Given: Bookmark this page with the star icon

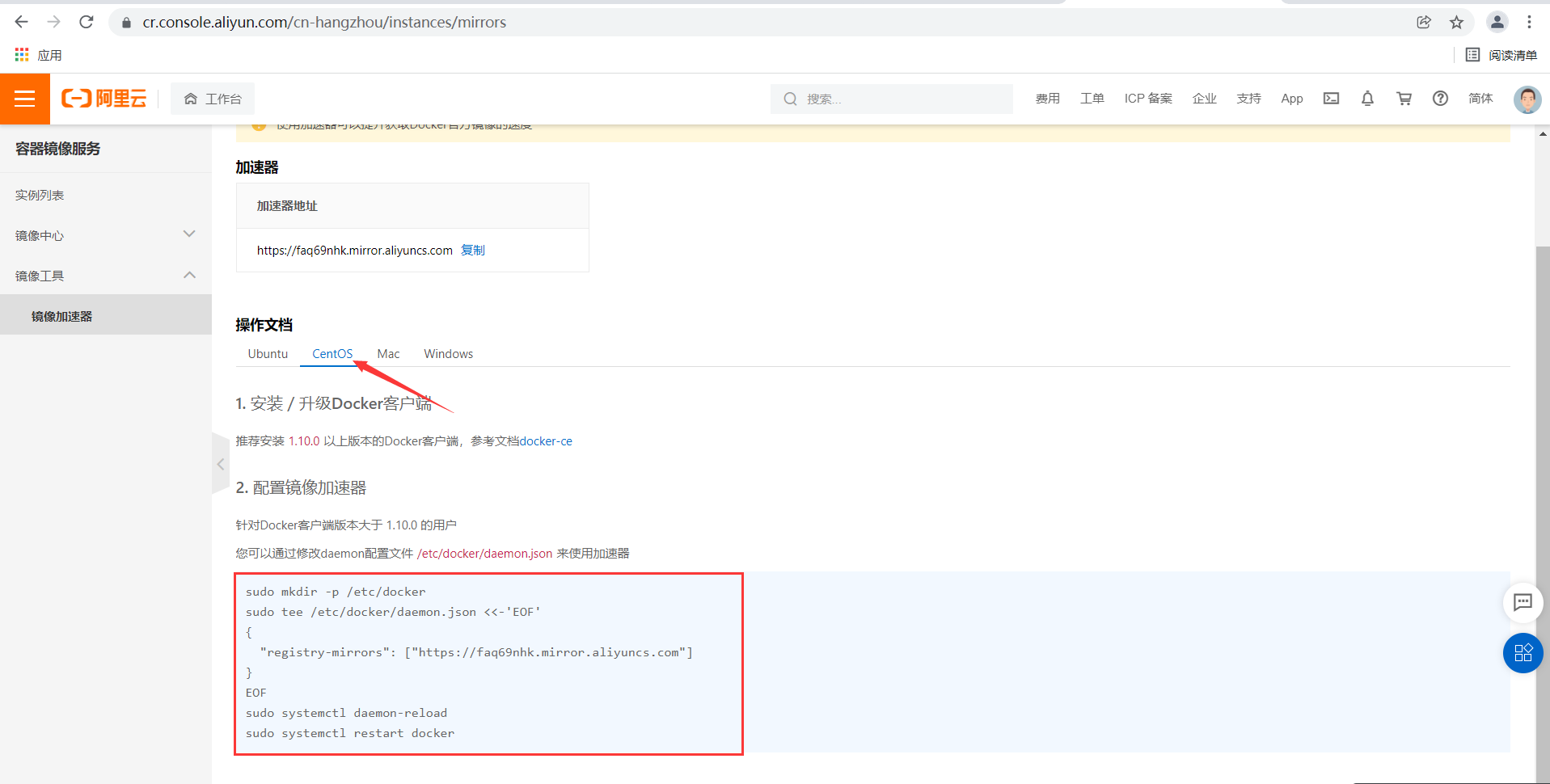Looking at the screenshot, I should pyautogui.click(x=1456, y=22).
